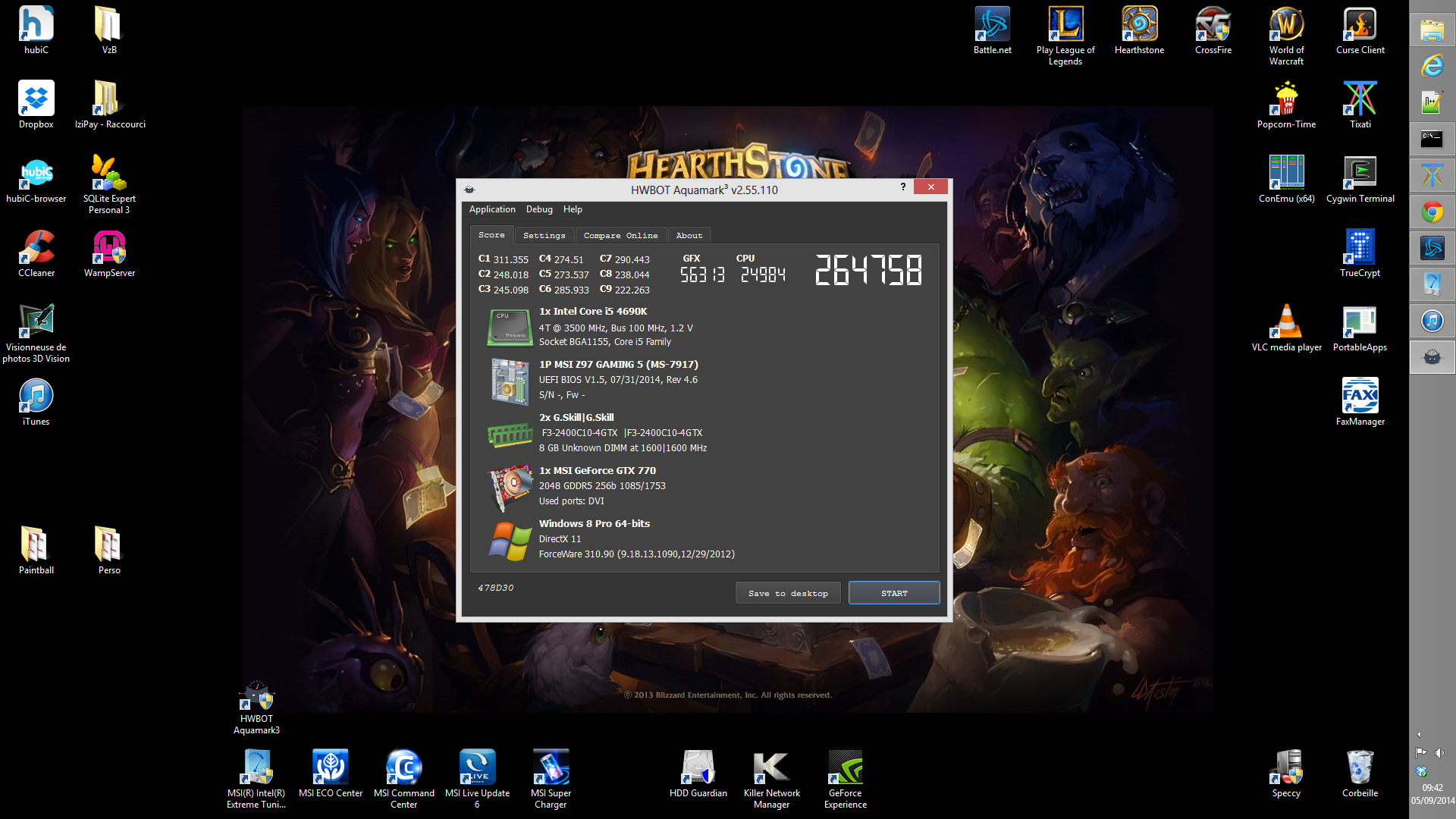Open the Help menu in Aquamark
The image size is (1456, 819).
[573, 209]
